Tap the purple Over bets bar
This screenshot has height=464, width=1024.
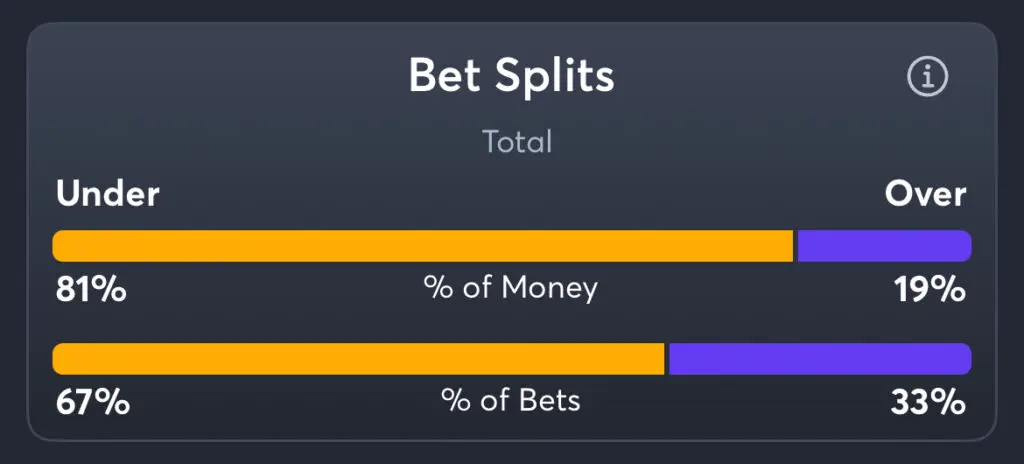(x=820, y=359)
